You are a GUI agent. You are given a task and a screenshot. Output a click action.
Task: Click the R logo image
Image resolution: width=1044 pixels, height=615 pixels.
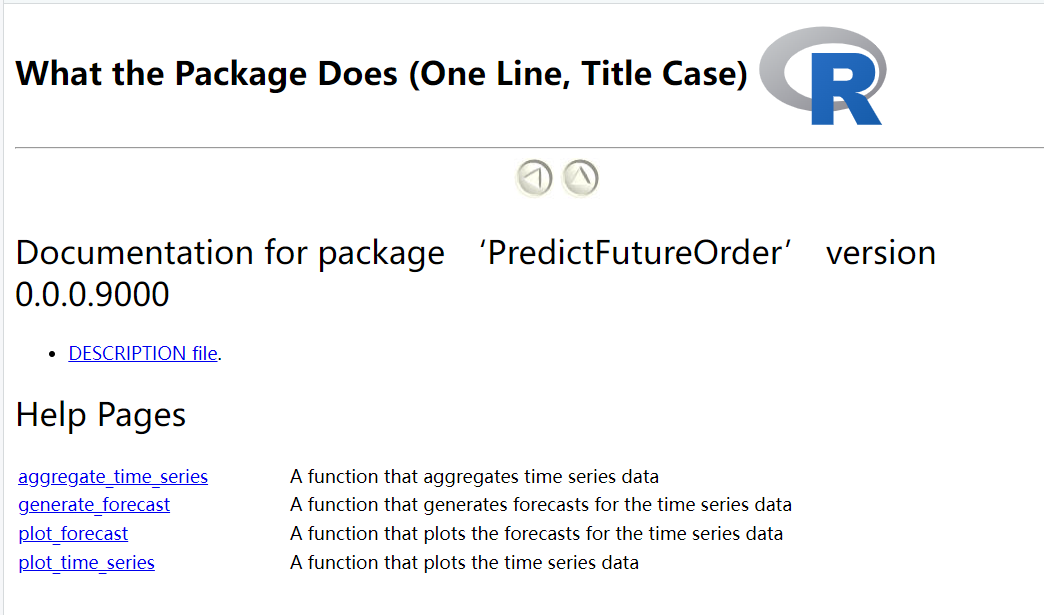(823, 76)
